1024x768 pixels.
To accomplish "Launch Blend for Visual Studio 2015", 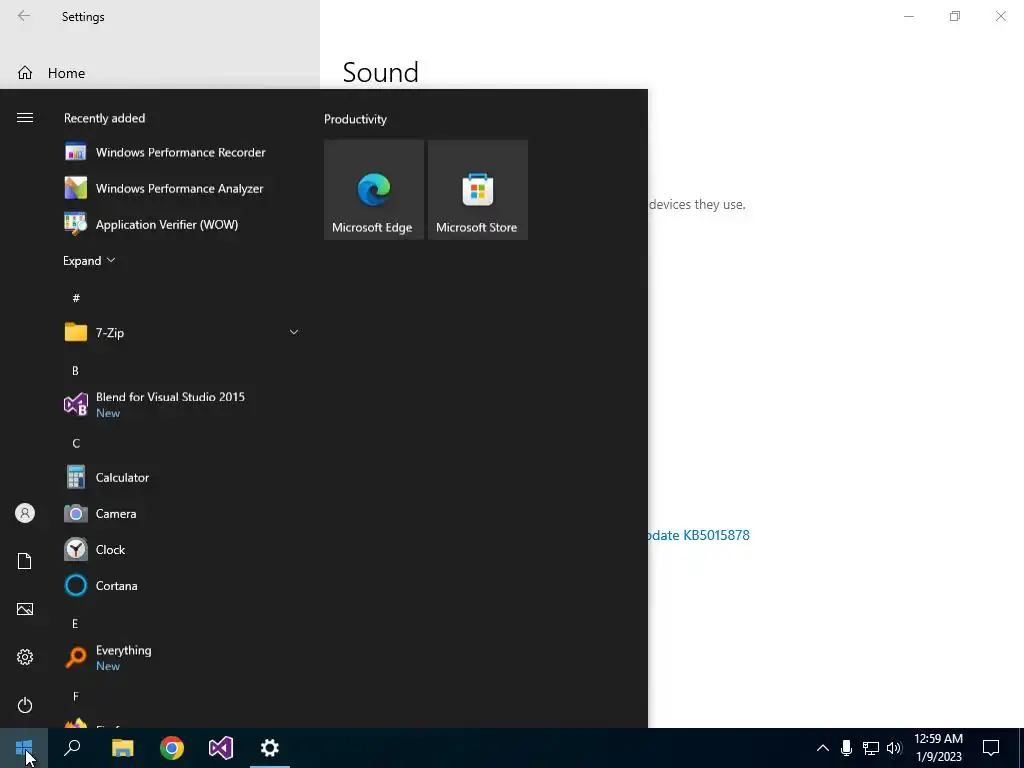I will [181, 405].
